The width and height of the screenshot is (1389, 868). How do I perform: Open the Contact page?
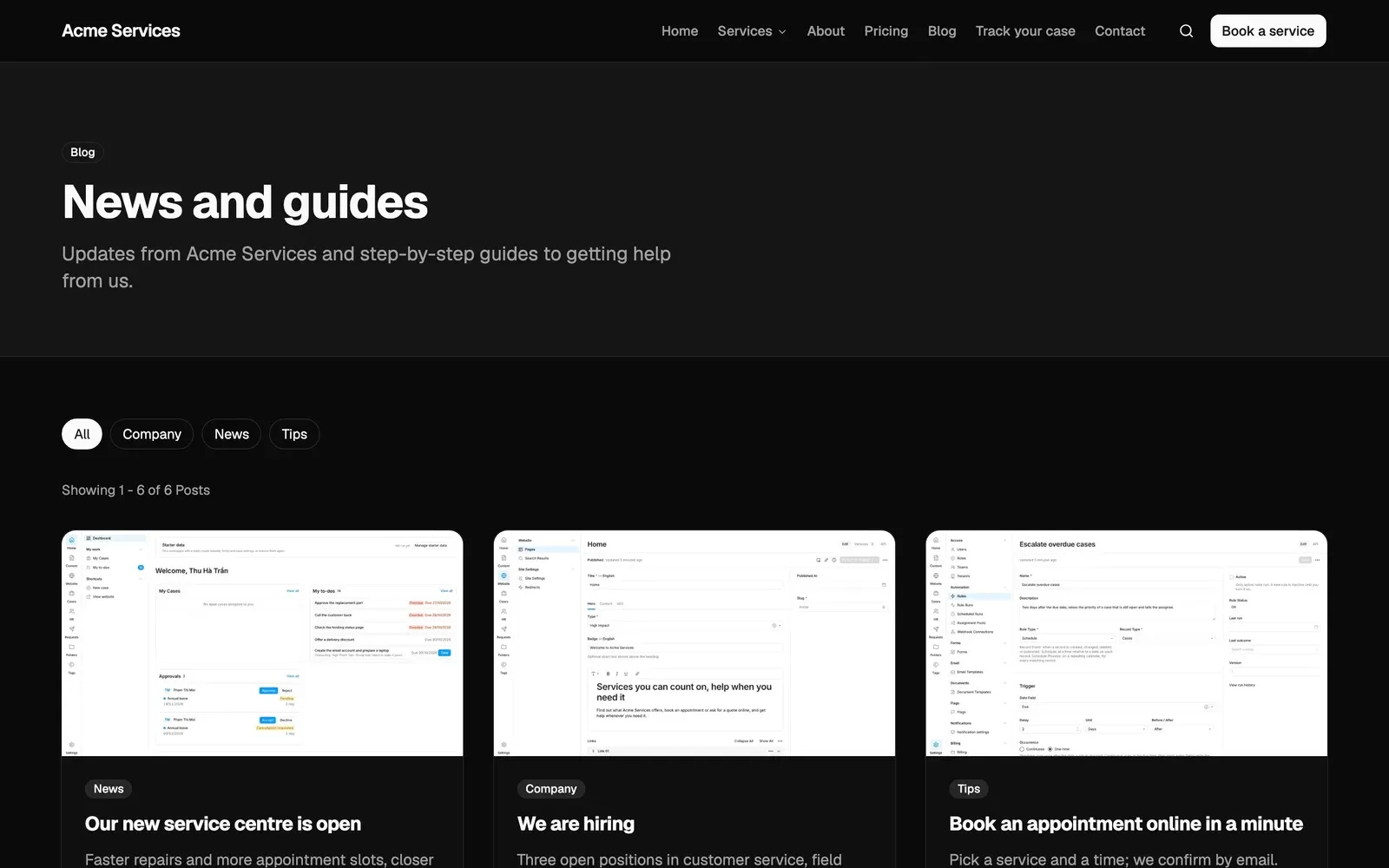click(1120, 31)
